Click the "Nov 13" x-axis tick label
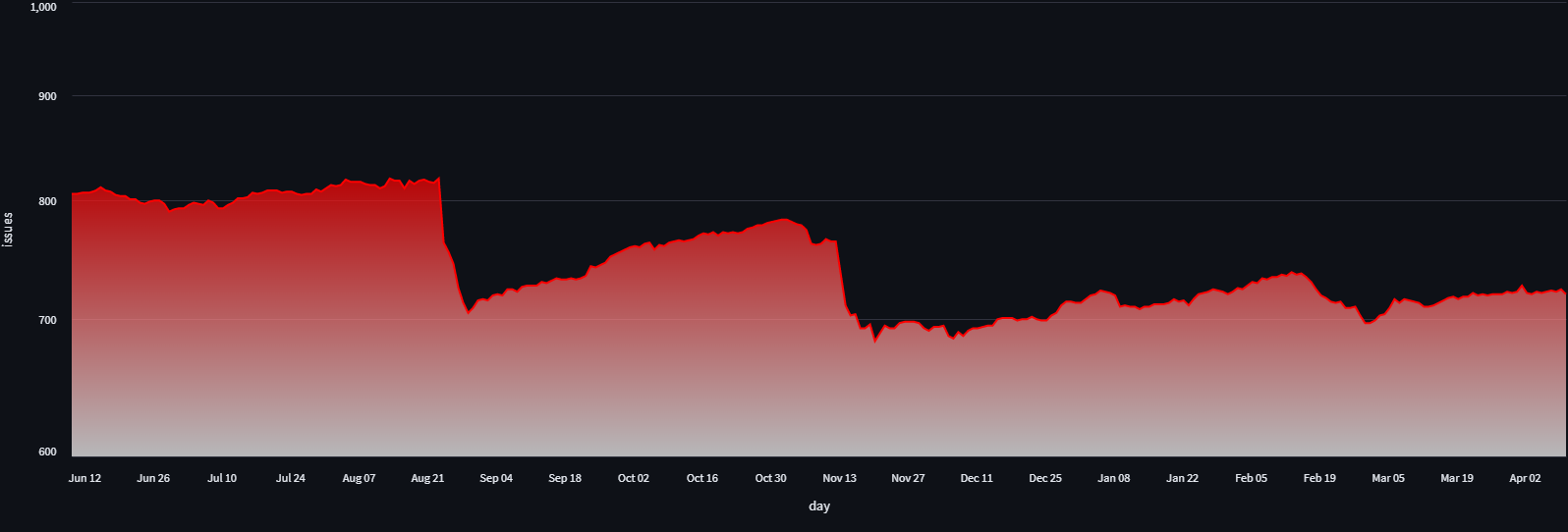The width and height of the screenshot is (1568, 532). tap(839, 478)
